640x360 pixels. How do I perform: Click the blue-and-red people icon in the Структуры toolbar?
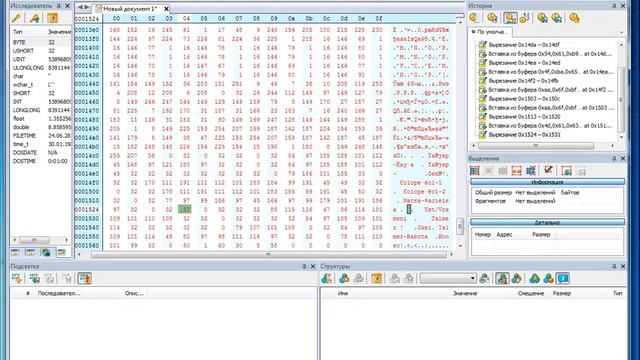point(549,278)
